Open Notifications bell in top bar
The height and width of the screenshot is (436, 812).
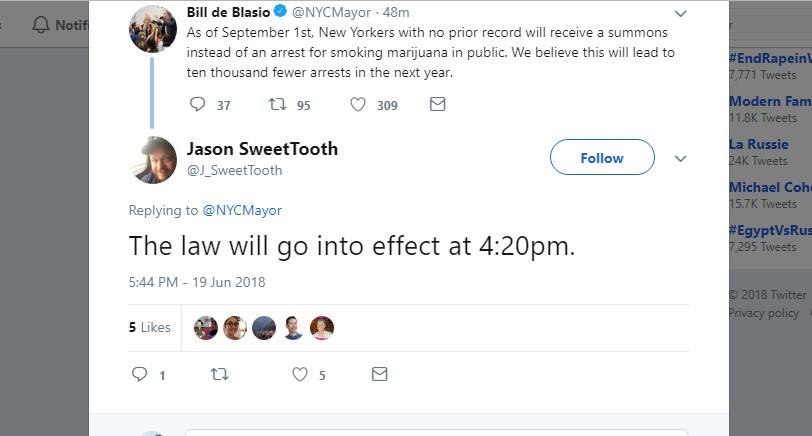[41, 24]
